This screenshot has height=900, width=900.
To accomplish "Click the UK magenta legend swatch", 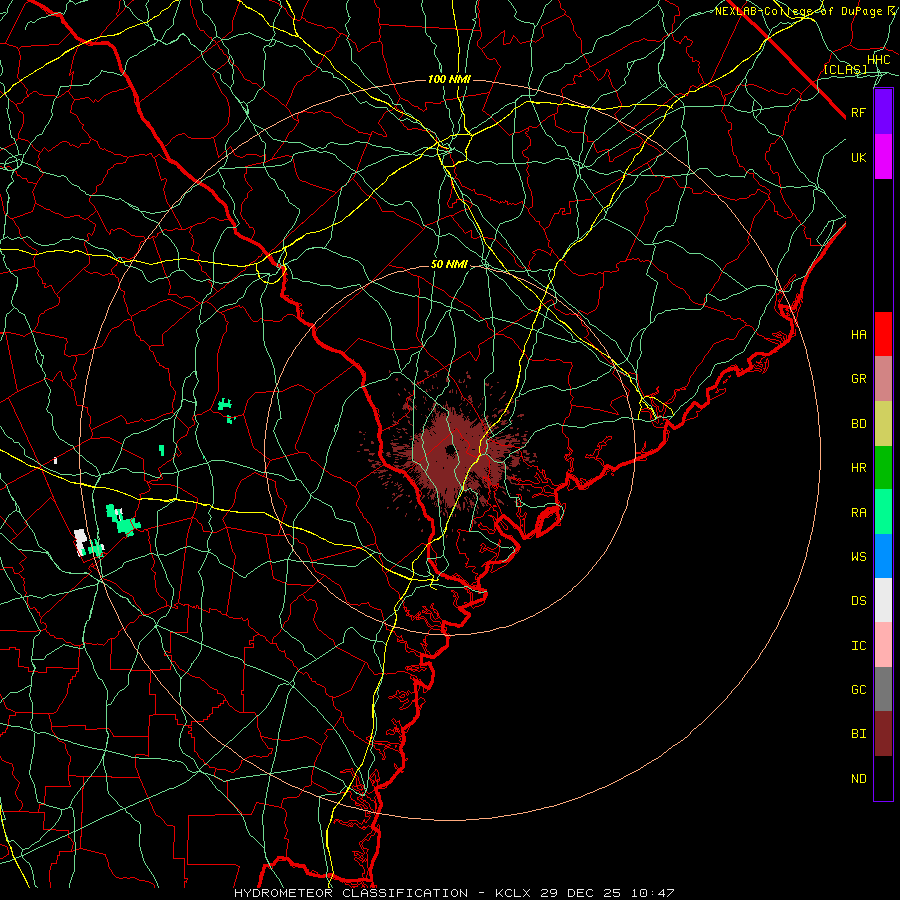I will pos(883,157).
